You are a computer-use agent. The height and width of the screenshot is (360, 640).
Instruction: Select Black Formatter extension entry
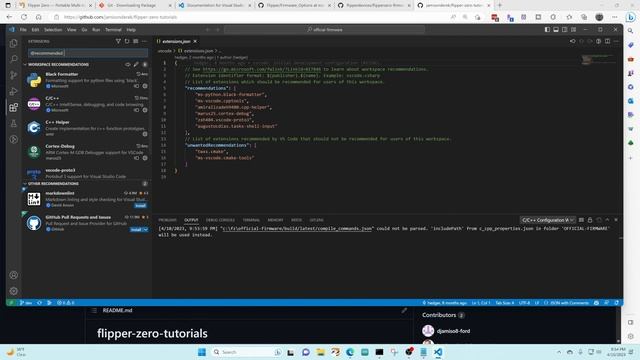87,80
